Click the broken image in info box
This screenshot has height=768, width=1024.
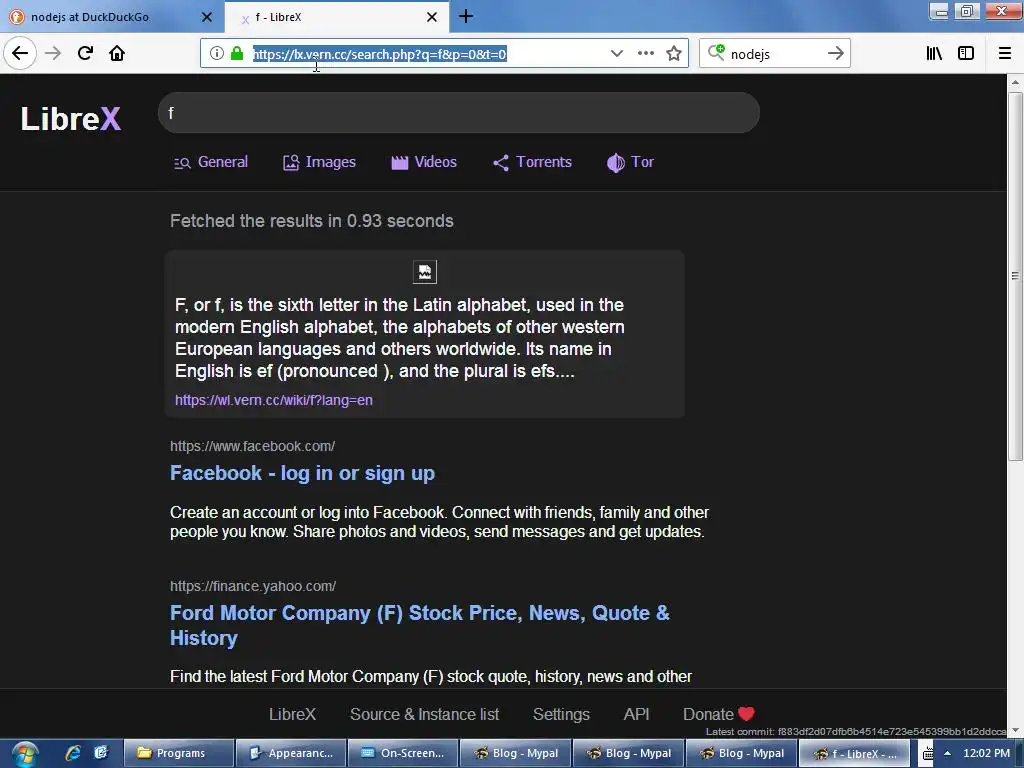click(424, 272)
